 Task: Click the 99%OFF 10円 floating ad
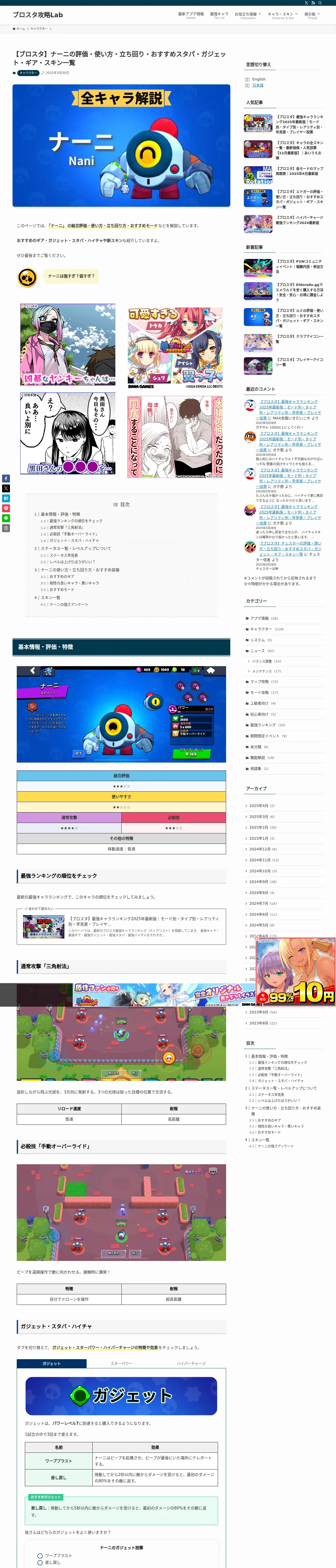[x=295, y=971]
